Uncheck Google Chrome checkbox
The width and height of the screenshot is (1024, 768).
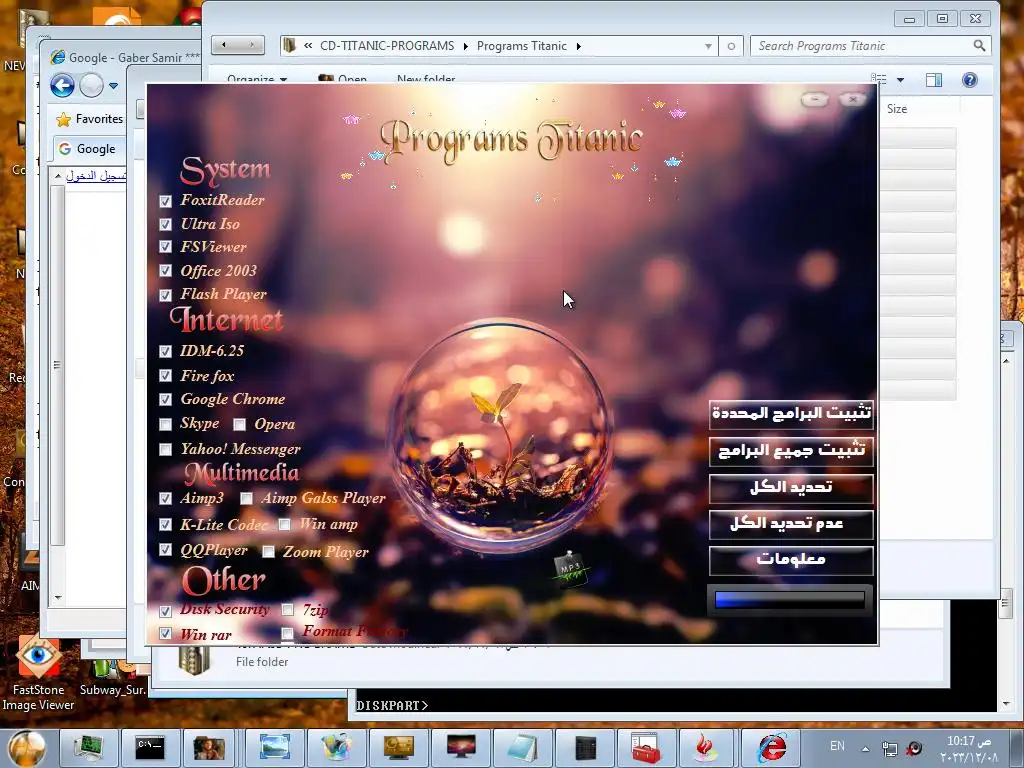point(166,399)
